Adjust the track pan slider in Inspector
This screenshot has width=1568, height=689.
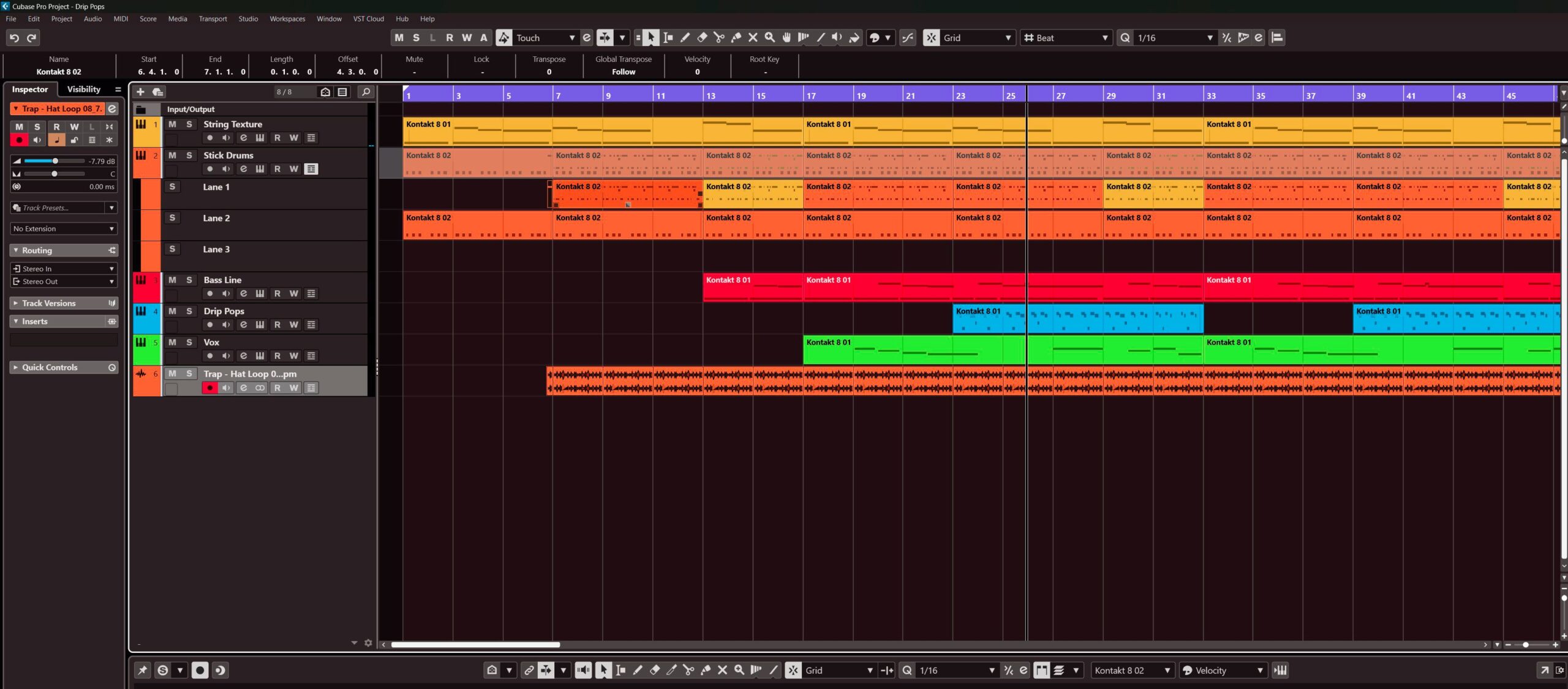pos(54,174)
